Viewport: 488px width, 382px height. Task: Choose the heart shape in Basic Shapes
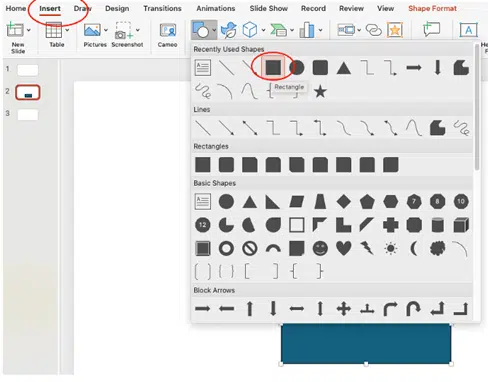[344, 248]
